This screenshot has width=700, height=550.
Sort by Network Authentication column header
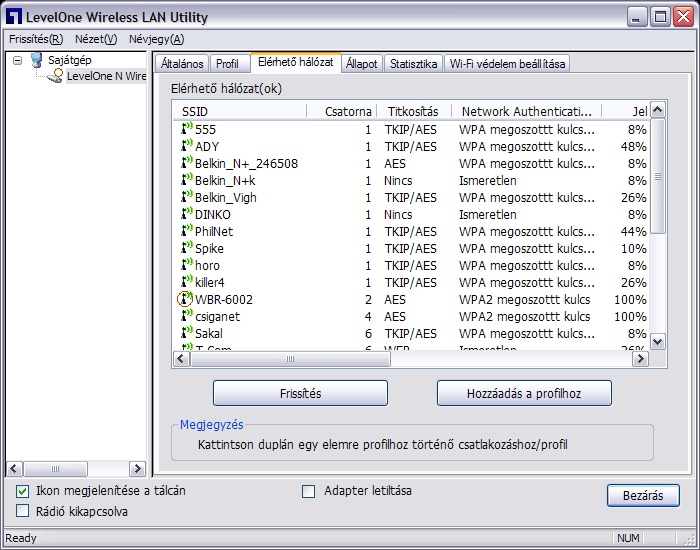pos(526,111)
